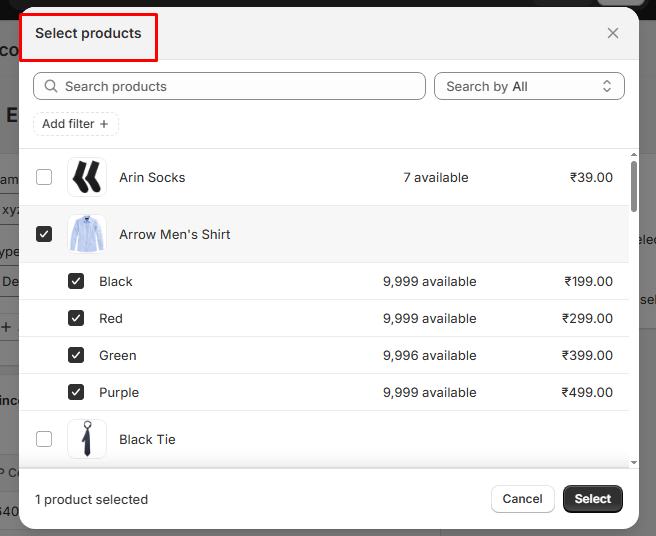Click the Arin Socks product thumbnail
Screen dimensions: 656x536
[x=87, y=177]
